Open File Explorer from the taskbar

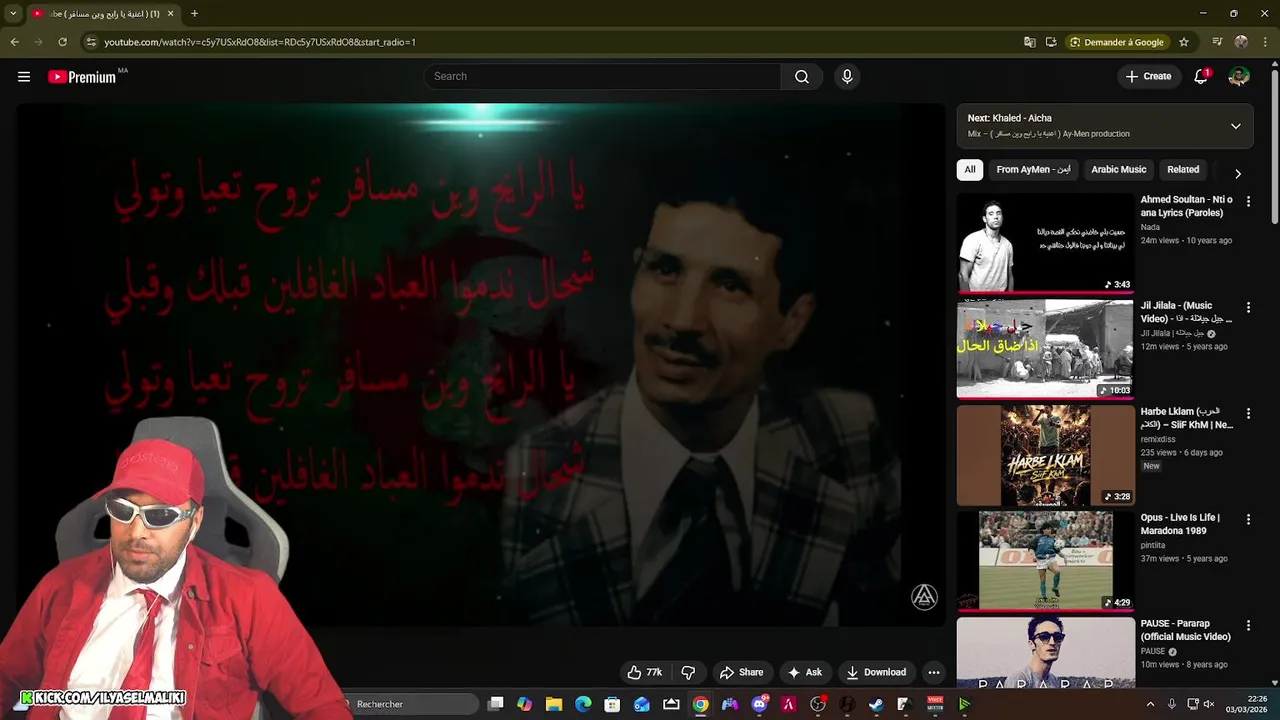click(554, 704)
